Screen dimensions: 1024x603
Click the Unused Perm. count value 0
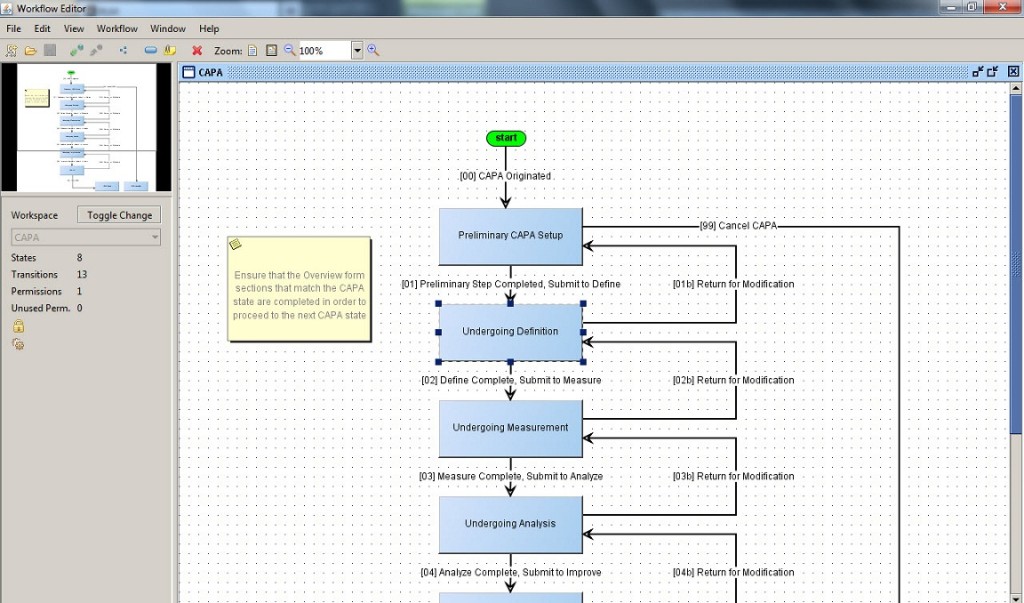[80, 308]
